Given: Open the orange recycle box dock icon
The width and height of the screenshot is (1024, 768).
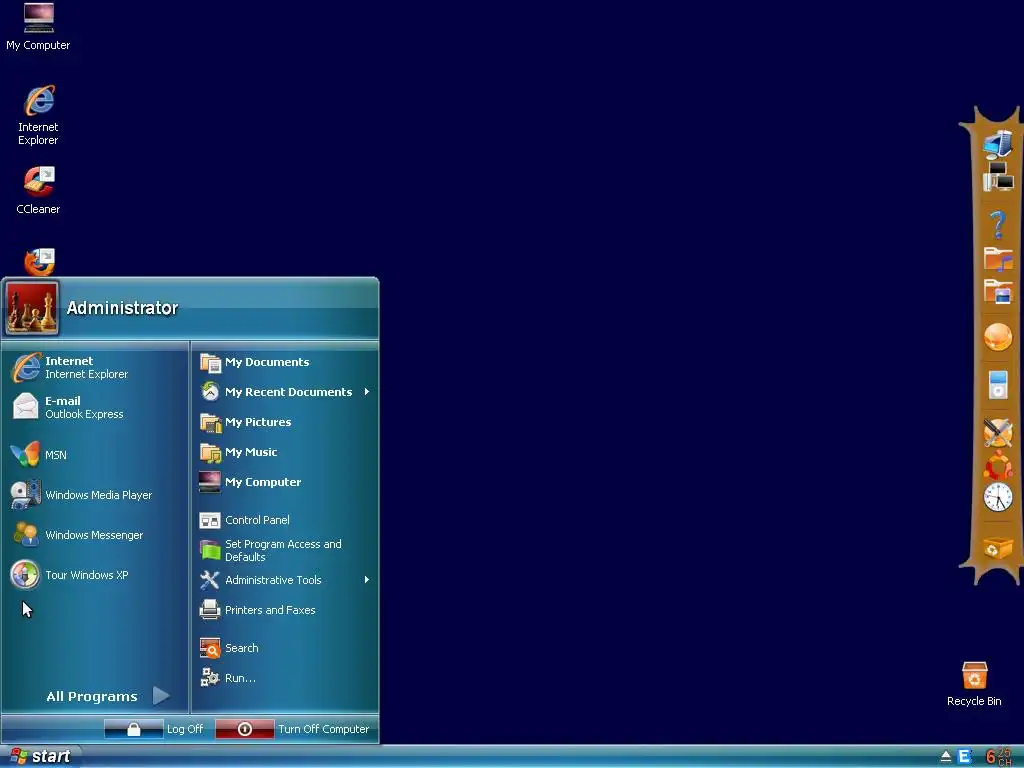Looking at the screenshot, I should [x=998, y=547].
